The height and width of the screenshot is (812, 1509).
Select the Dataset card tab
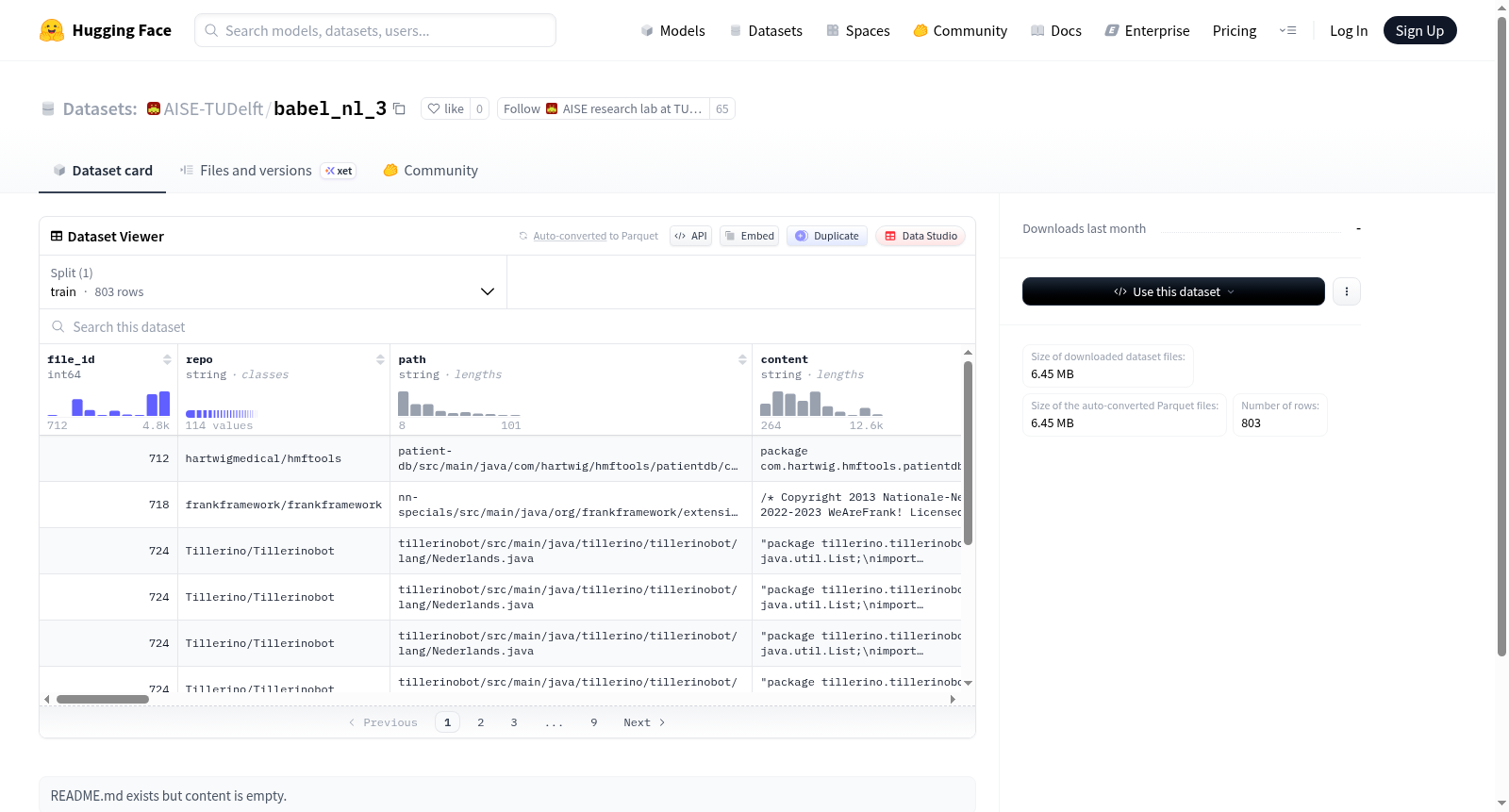point(102,171)
